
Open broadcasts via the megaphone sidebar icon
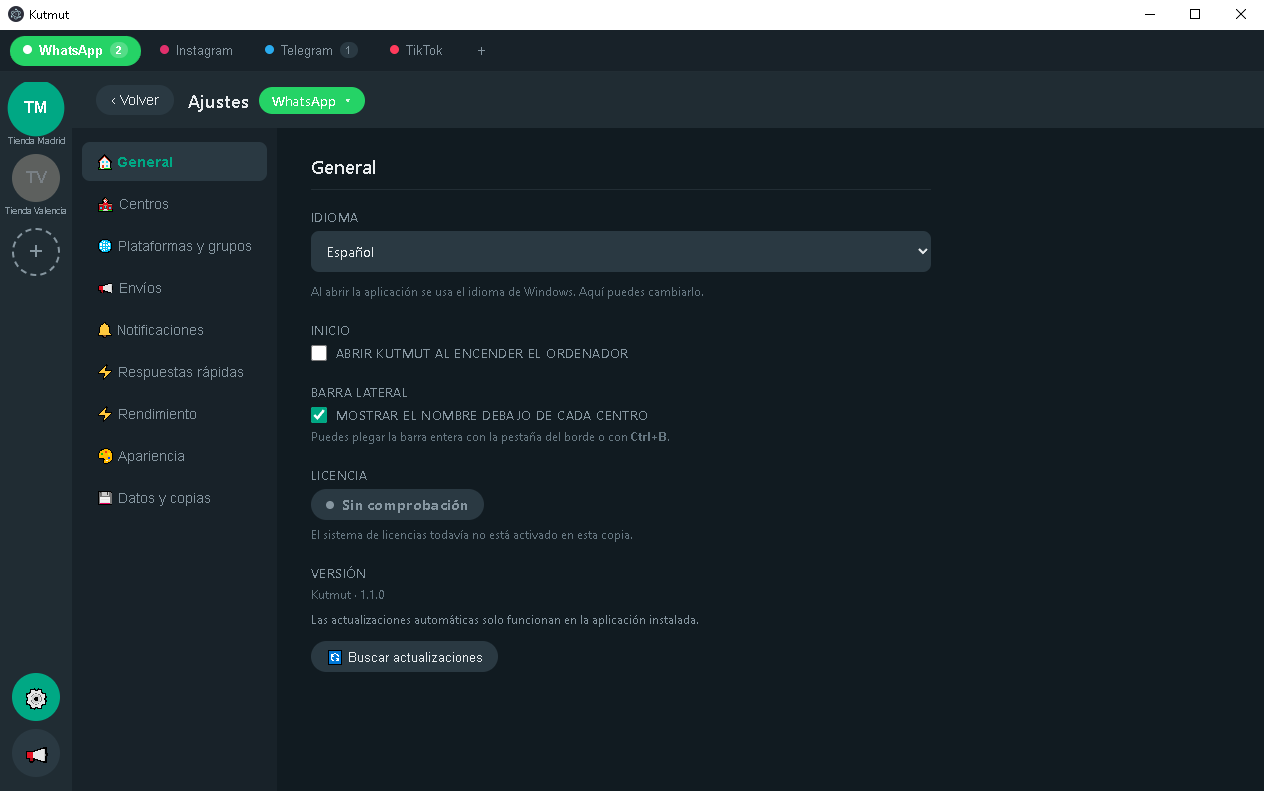pos(36,754)
